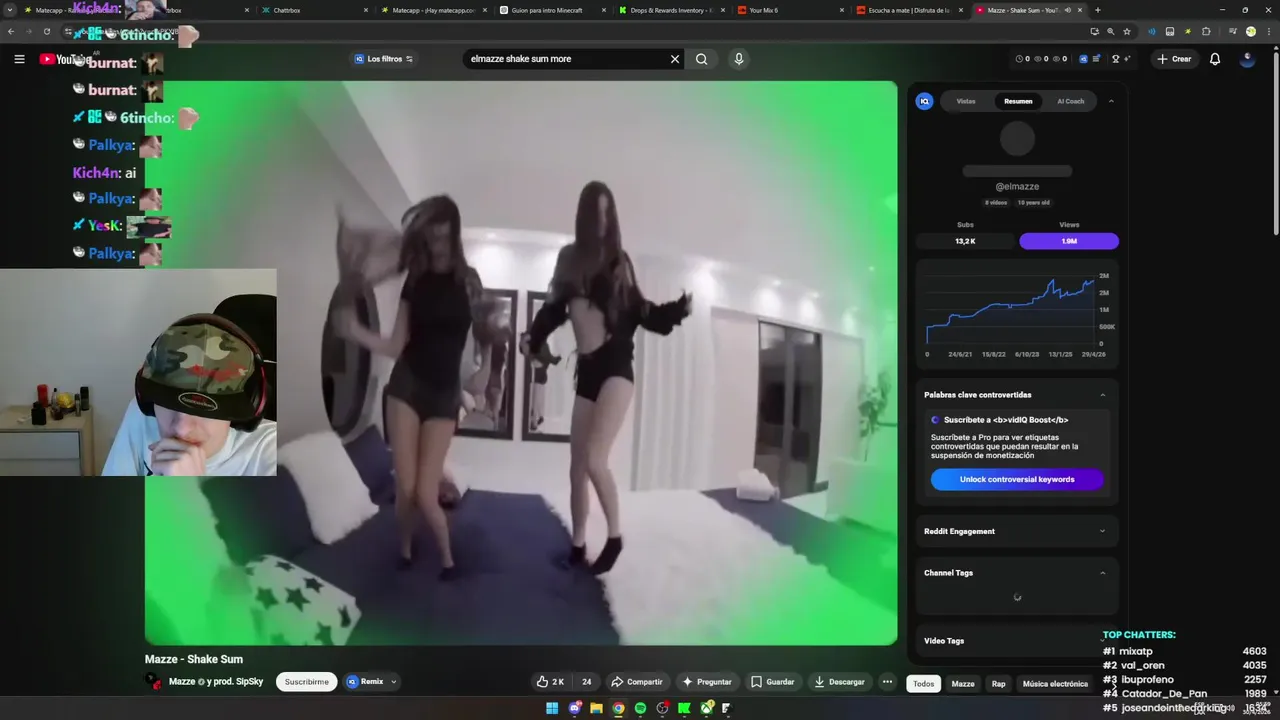Open Xbox app from taskbar
The image size is (1280, 720).
click(x=707, y=708)
